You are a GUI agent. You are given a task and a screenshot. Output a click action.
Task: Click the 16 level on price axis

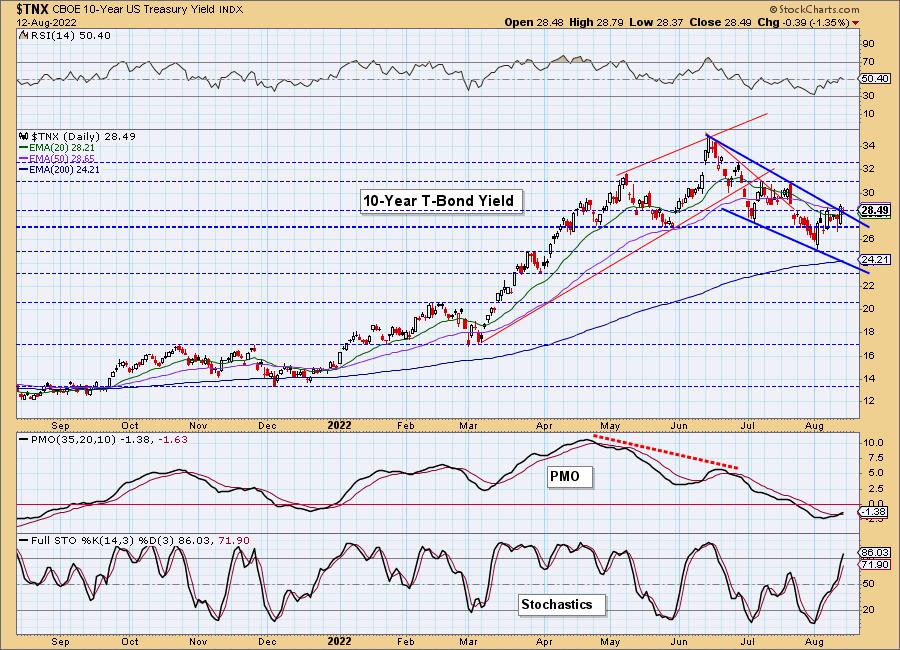tap(868, 355)
